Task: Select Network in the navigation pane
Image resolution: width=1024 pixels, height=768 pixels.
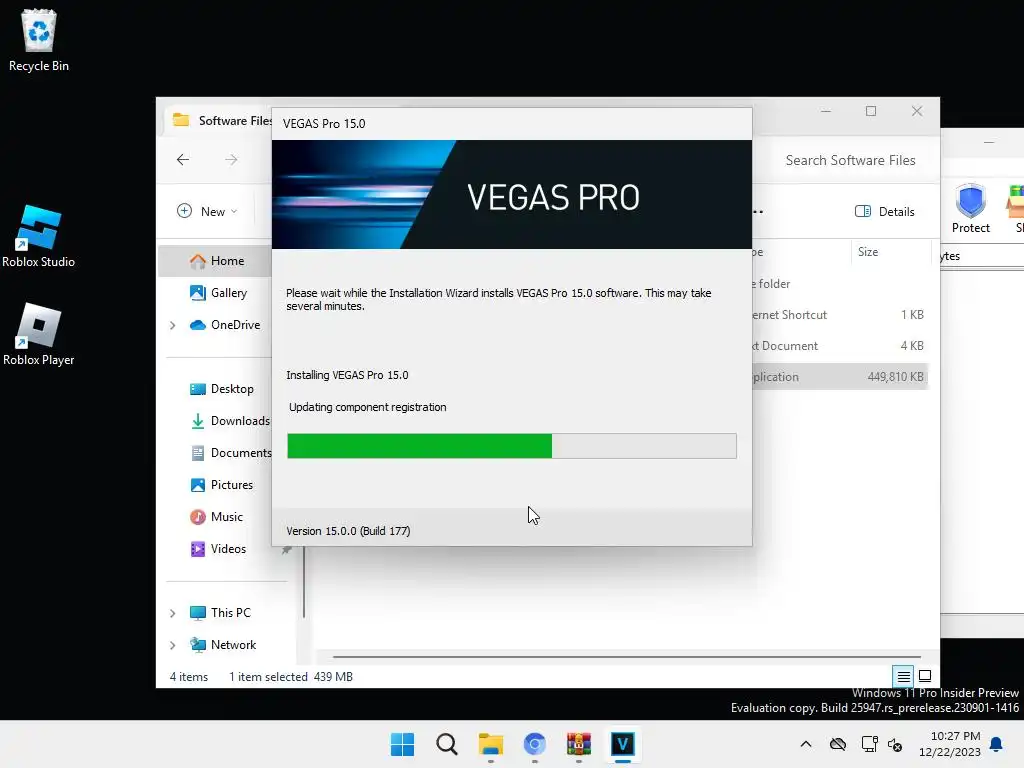Action: pyautogui.click(x=223, y=645)
